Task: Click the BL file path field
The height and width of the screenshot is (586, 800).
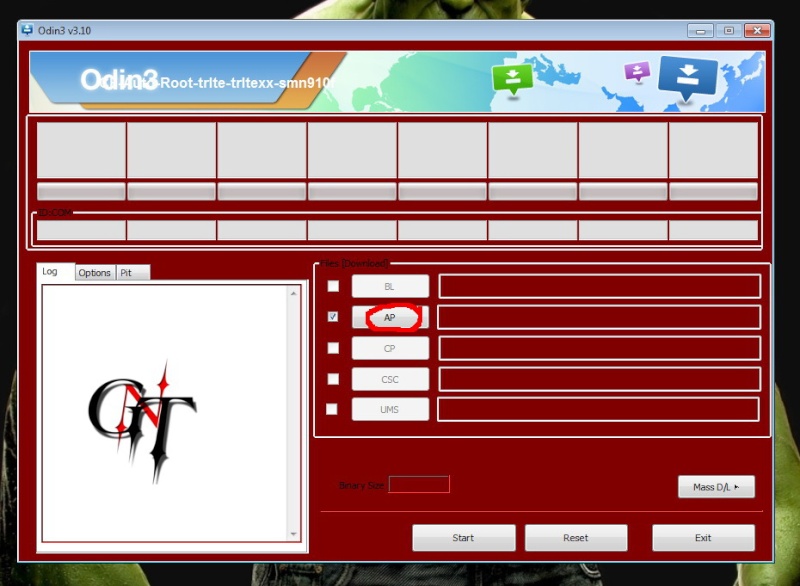Action: [599, 286]
